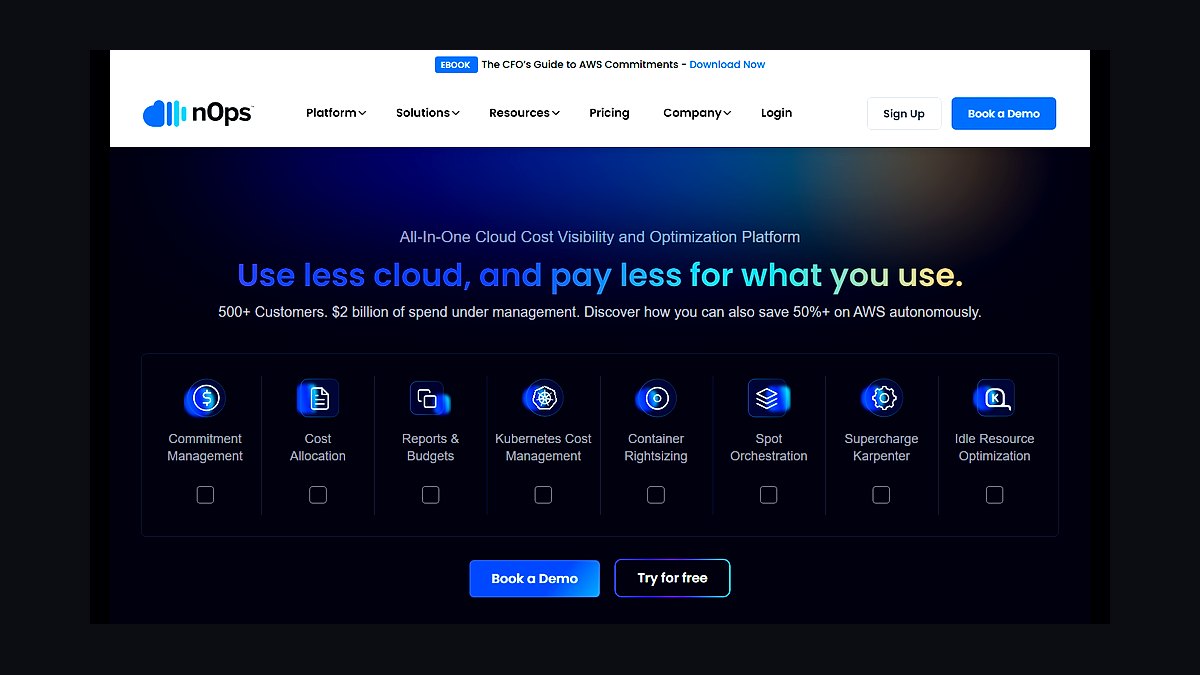This screenshot has height=675, width=1200.
Task: Go to the Pricing page
Action: click(609, 113)
